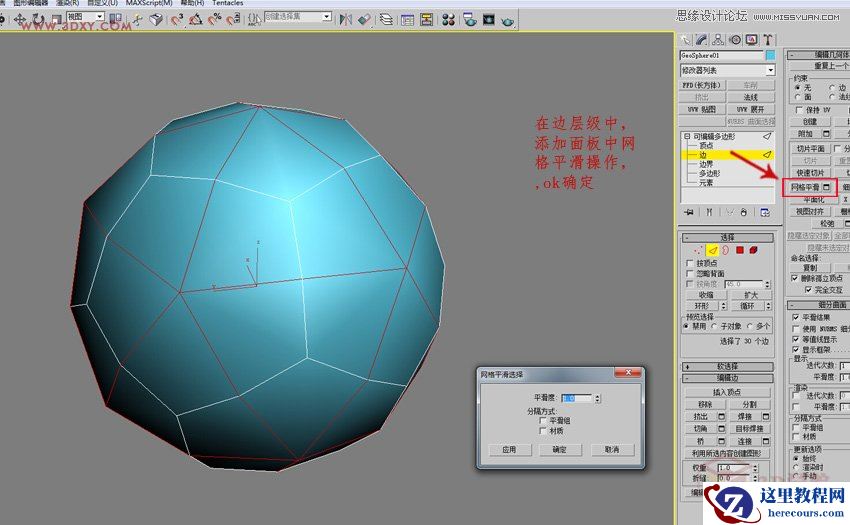This screenshot has width=850, height=525.
Task: Toggle Show End Result icon under stack
Action: (x=709, y=212)
